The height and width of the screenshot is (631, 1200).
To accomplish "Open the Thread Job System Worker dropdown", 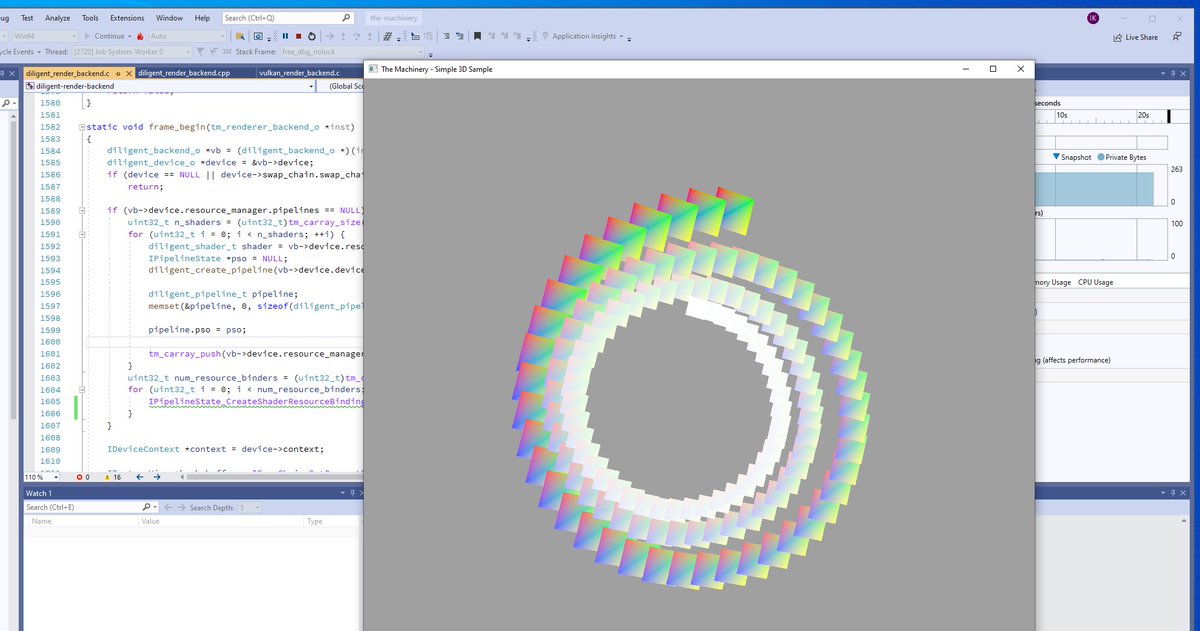I will (x=188, y=51).
